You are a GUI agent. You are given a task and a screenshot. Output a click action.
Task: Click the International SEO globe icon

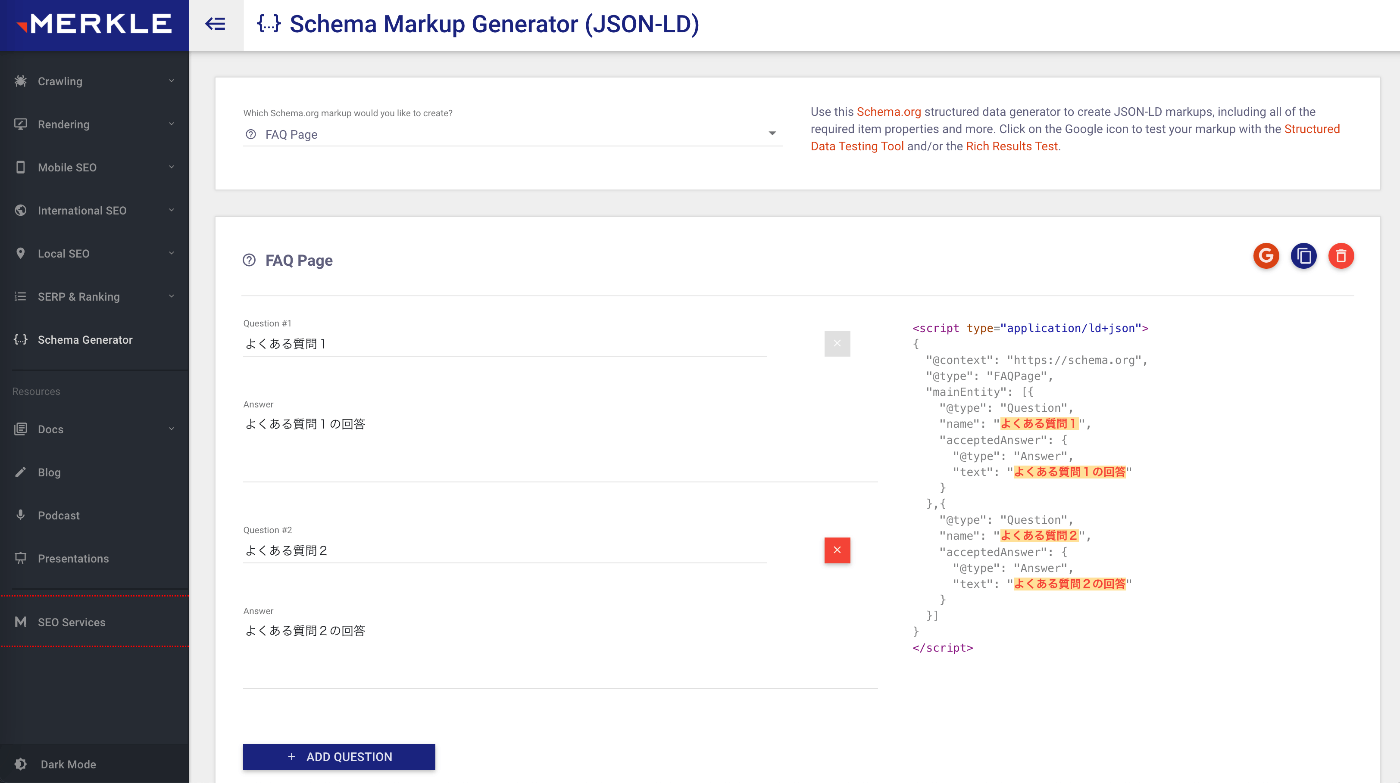[21, 210]
